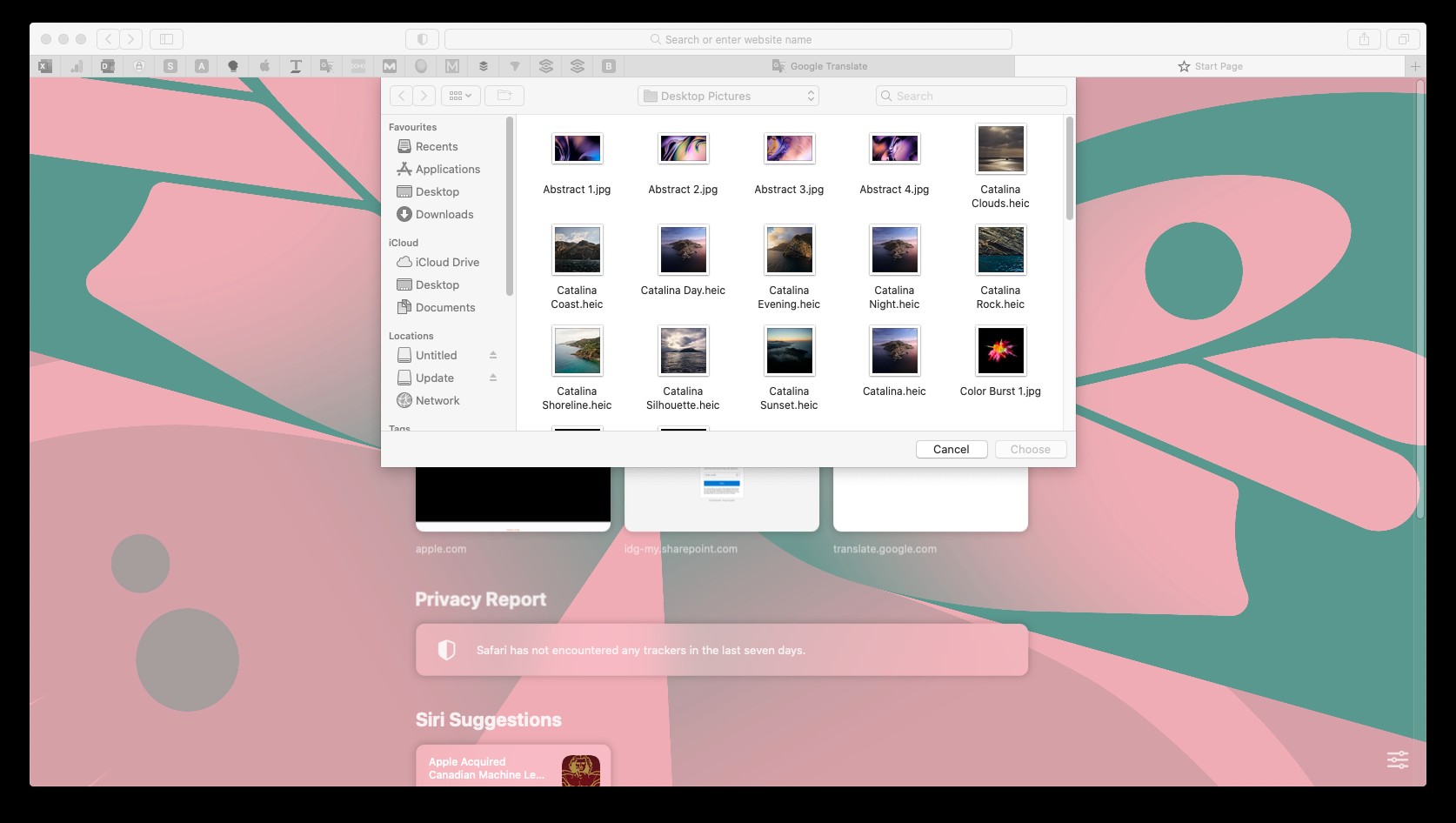Switch to the Start Page tab
Screen dimensions: 1456x823
coord(1211,66)
